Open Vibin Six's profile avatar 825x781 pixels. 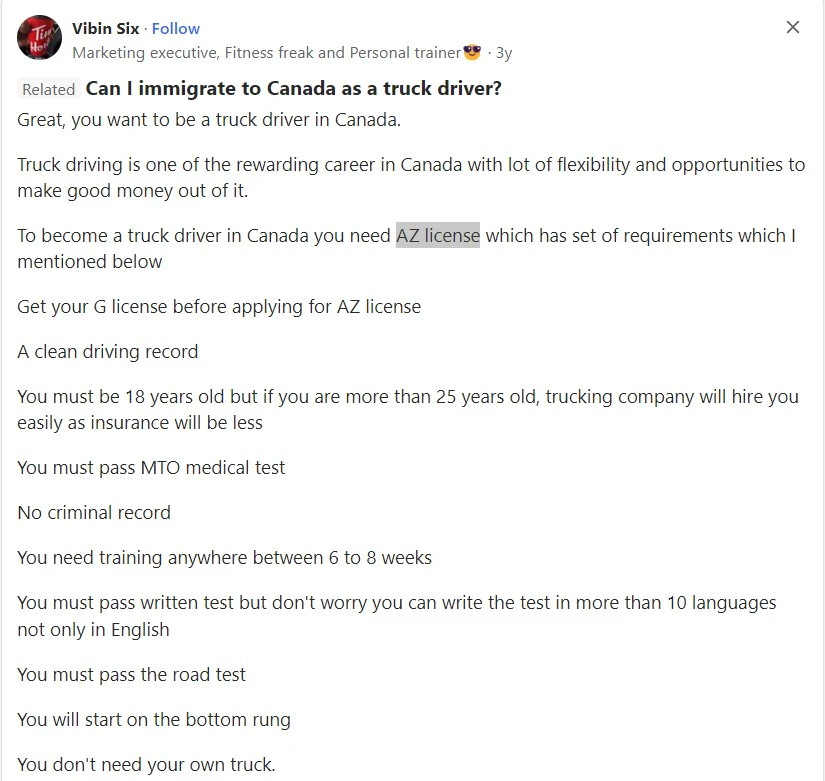click(39, 38)
